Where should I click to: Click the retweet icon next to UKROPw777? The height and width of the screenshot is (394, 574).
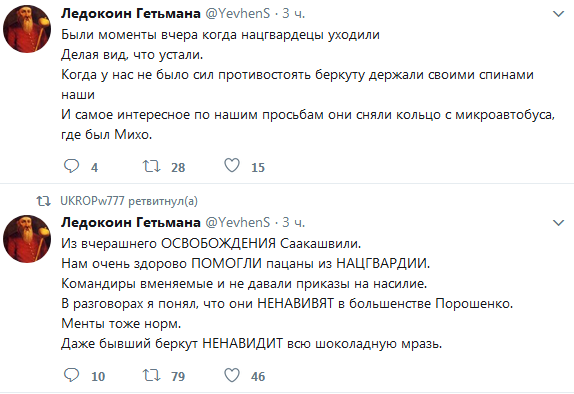pos(44,201)
